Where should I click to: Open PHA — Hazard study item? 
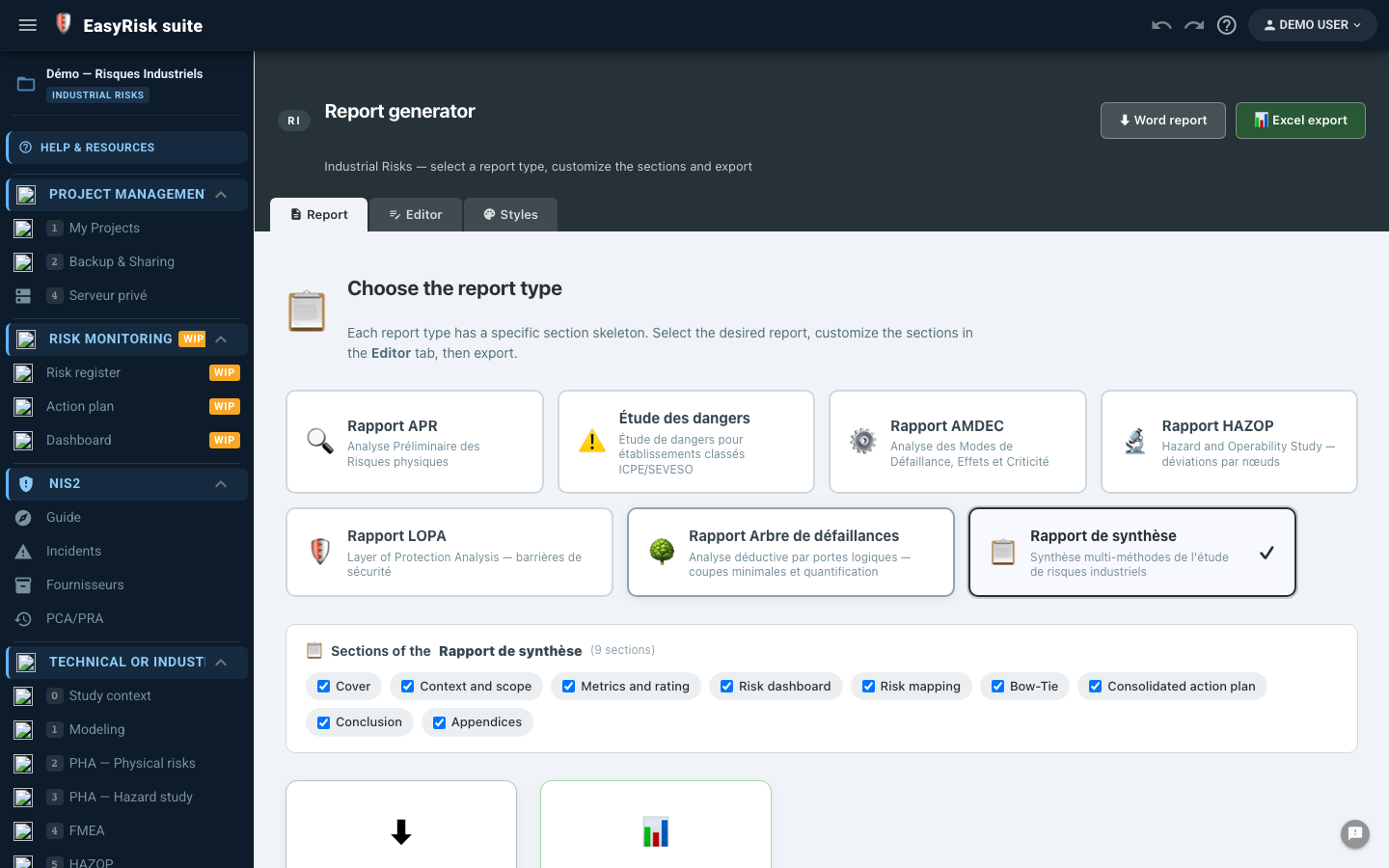[x=127, y=797]
